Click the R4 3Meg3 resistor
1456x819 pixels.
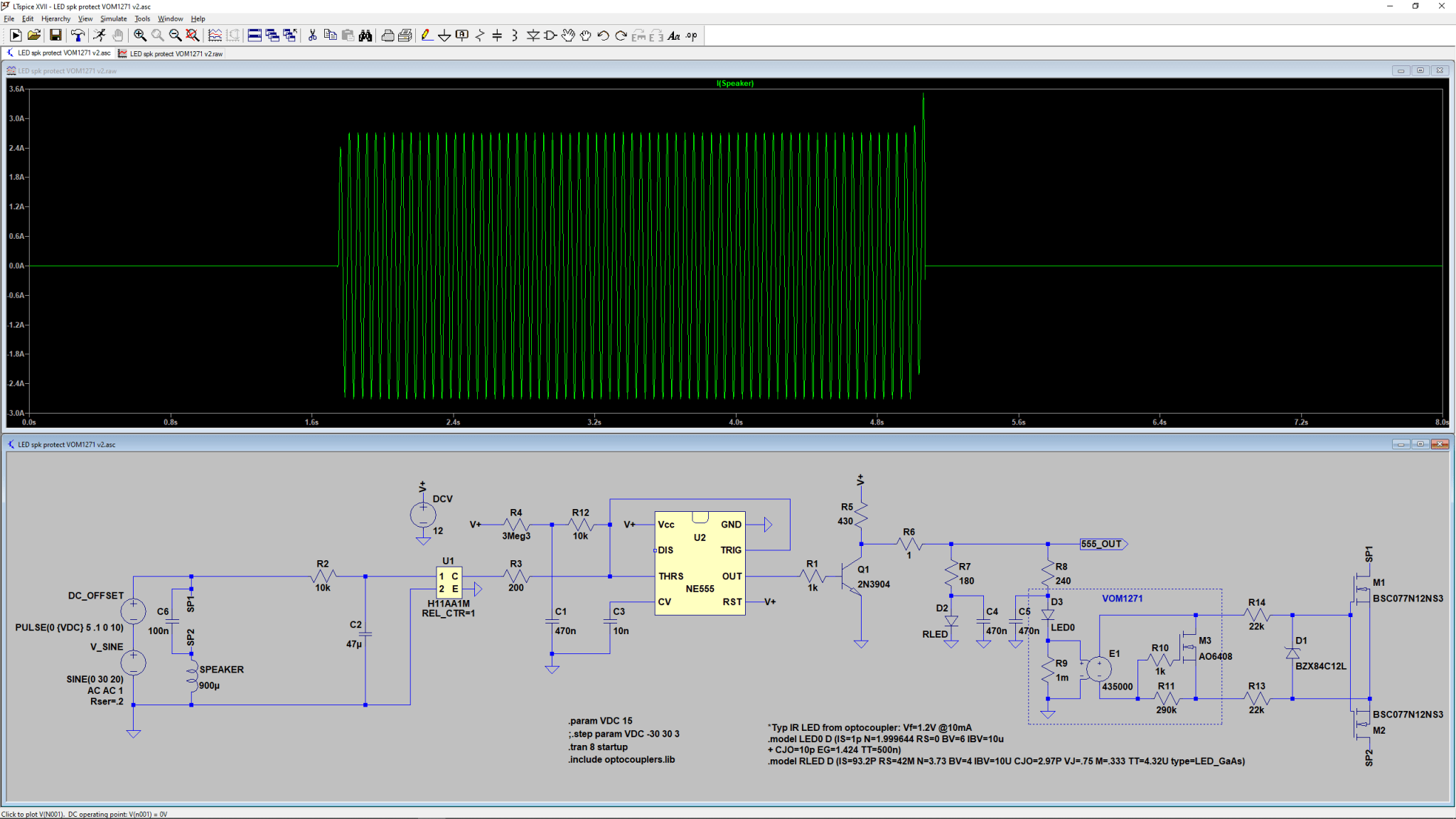(516, 525)
